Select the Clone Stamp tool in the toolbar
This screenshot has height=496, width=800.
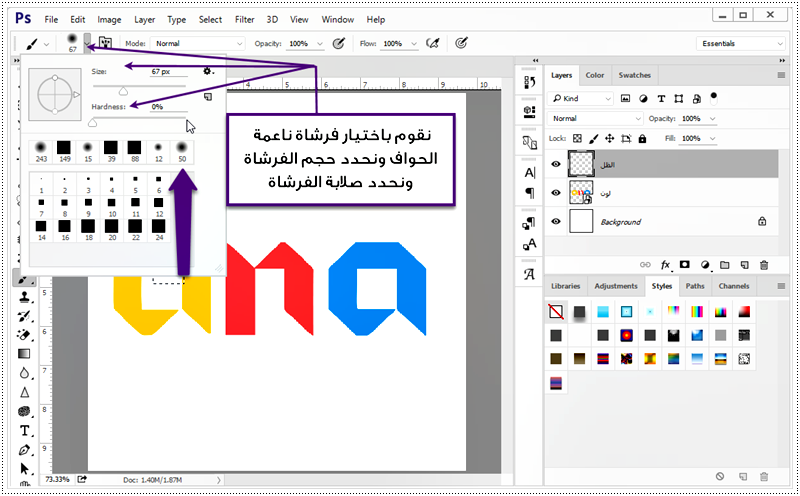(24, 296)
